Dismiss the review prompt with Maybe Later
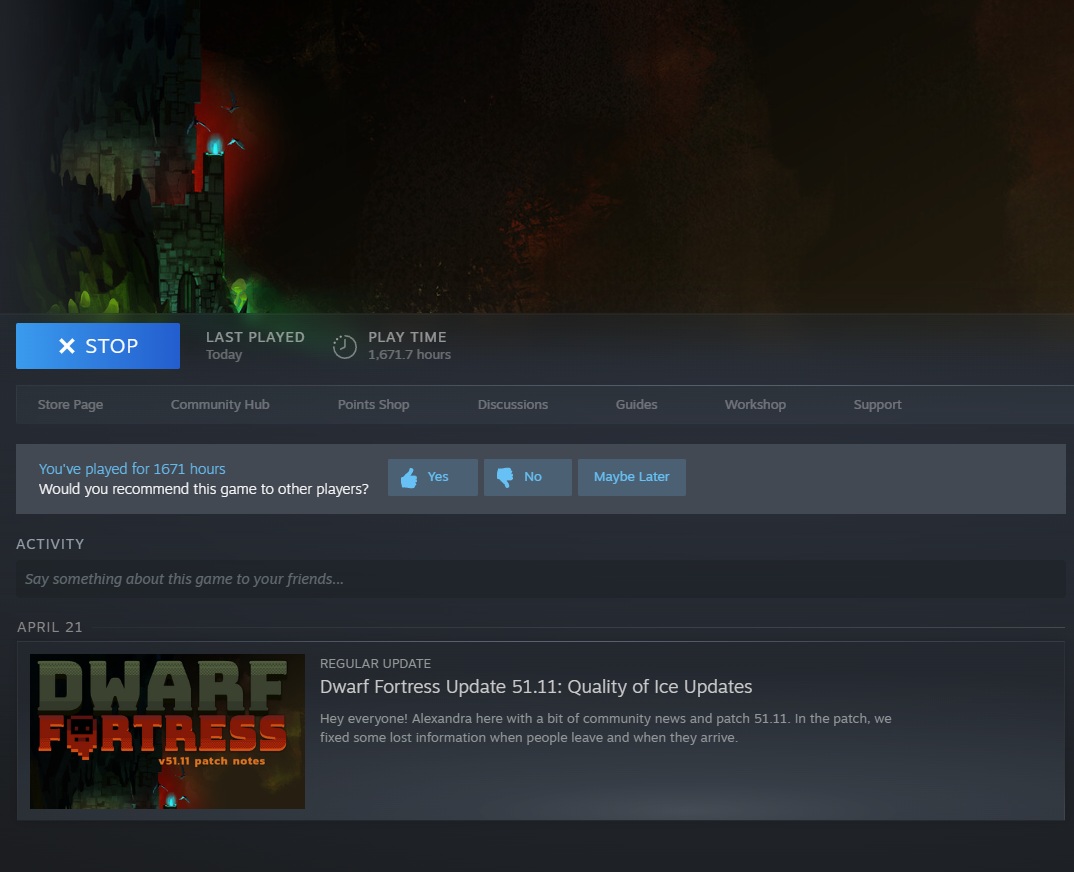The width and height of the screenshot is (1074, 872). tap(632, 477)
